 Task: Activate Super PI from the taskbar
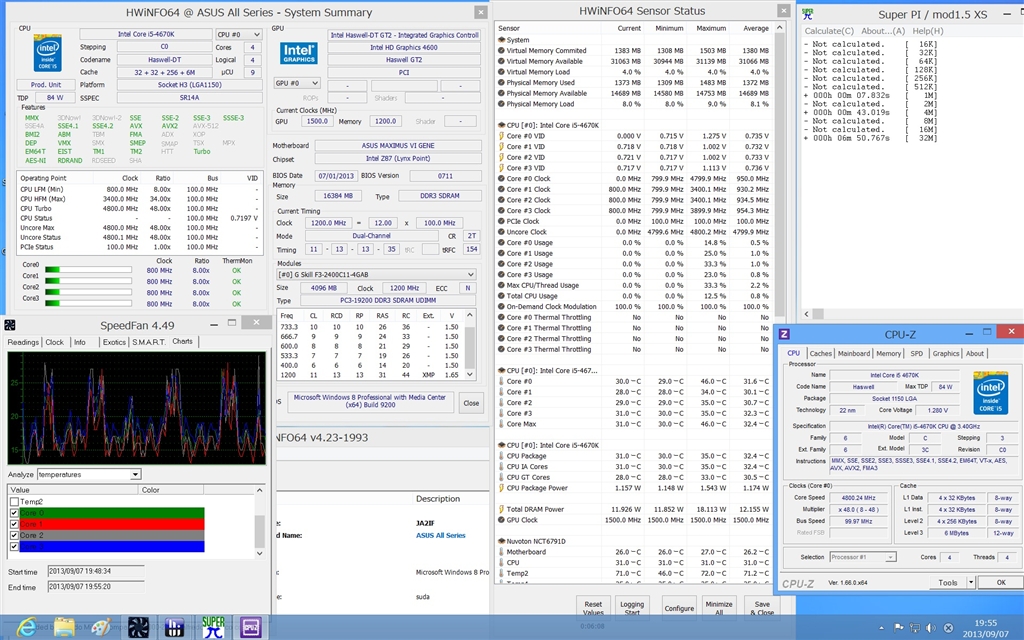(213, 626)
